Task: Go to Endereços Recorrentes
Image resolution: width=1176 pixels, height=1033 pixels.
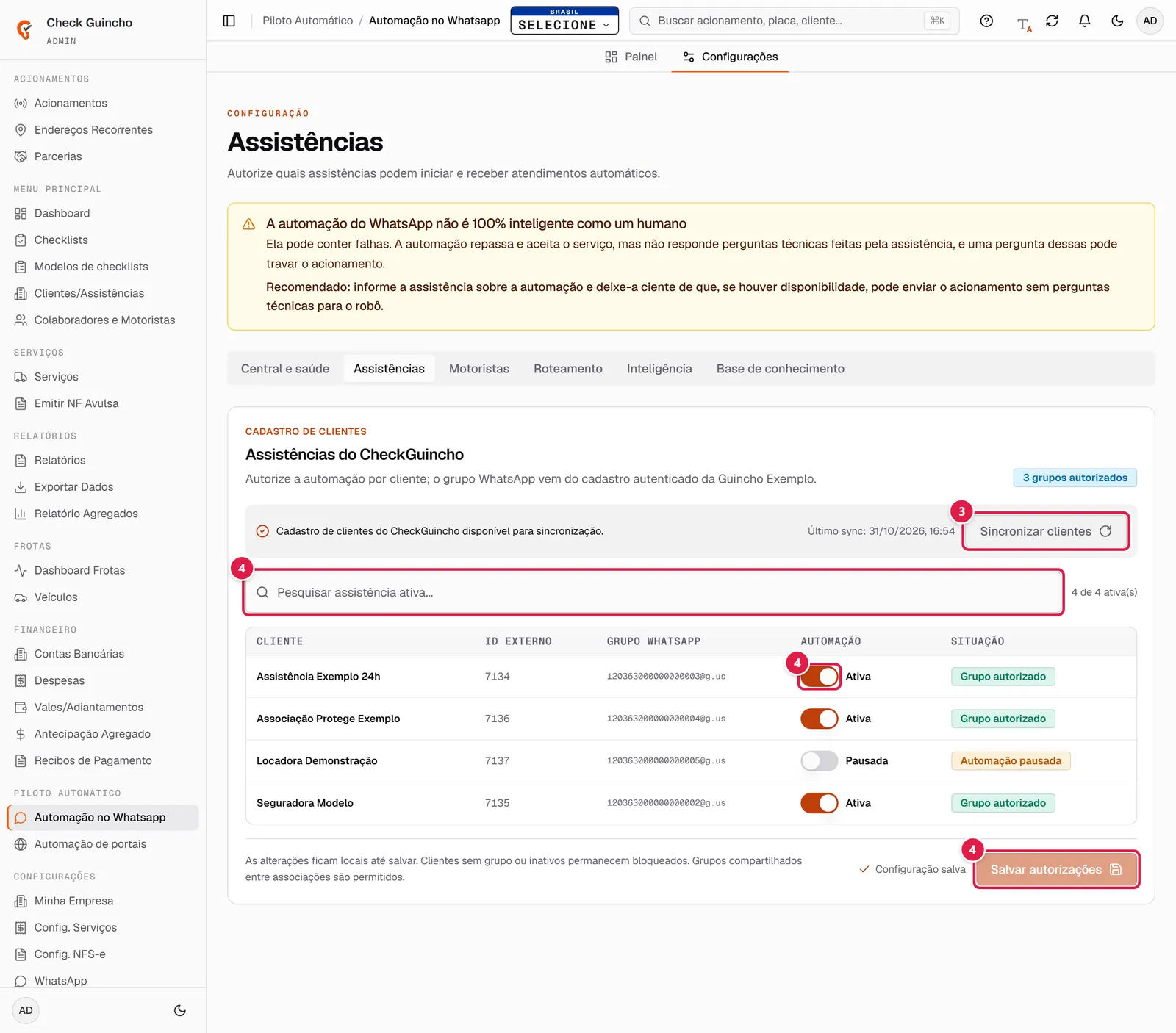Action: 103,130
